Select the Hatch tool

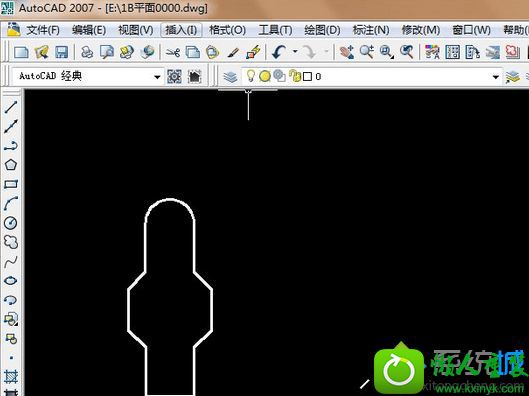pos(11,377)
